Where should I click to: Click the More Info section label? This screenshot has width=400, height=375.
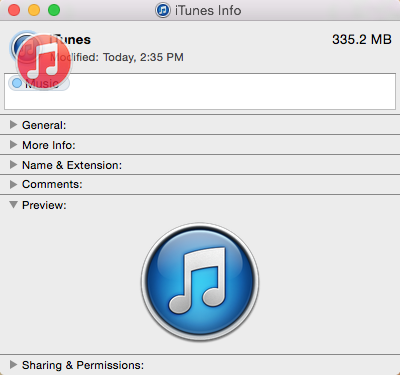click(49, 145)
